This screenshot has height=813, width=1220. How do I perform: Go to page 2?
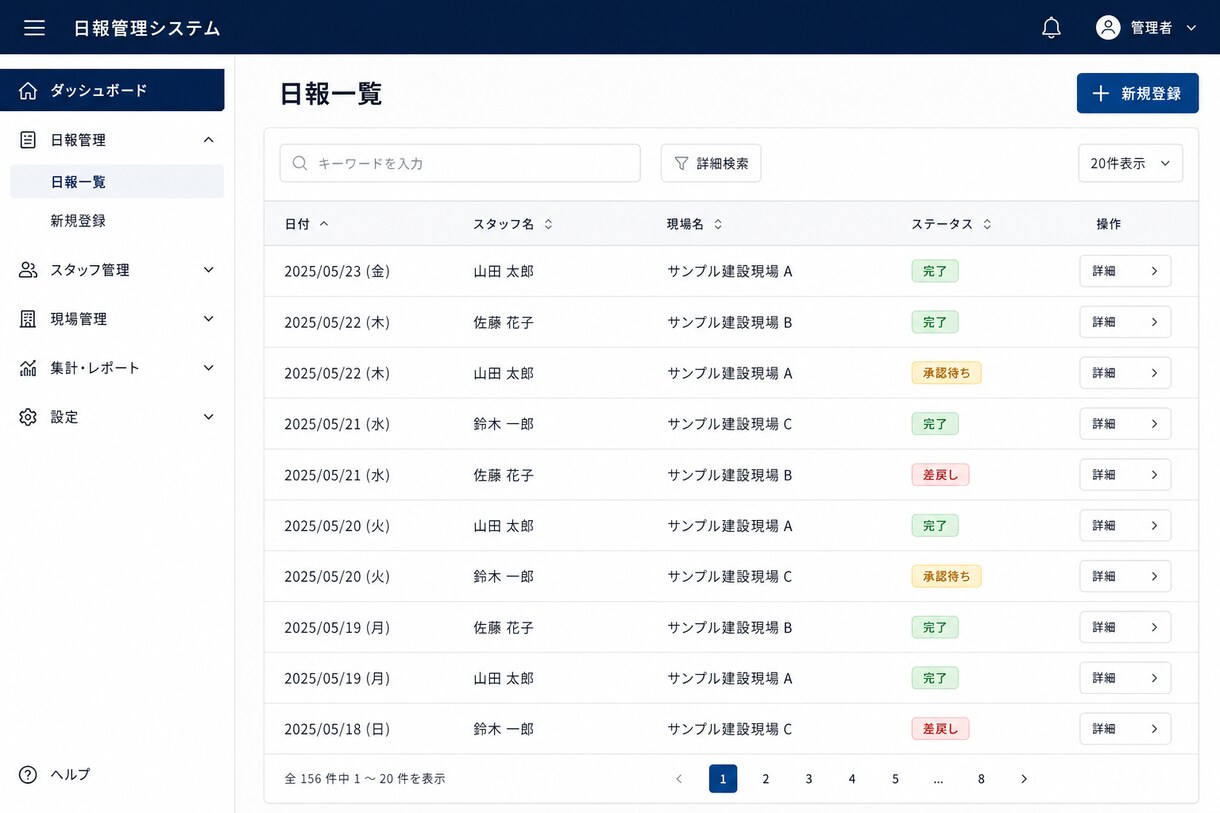pyautogui.click(x=766, y=779)
